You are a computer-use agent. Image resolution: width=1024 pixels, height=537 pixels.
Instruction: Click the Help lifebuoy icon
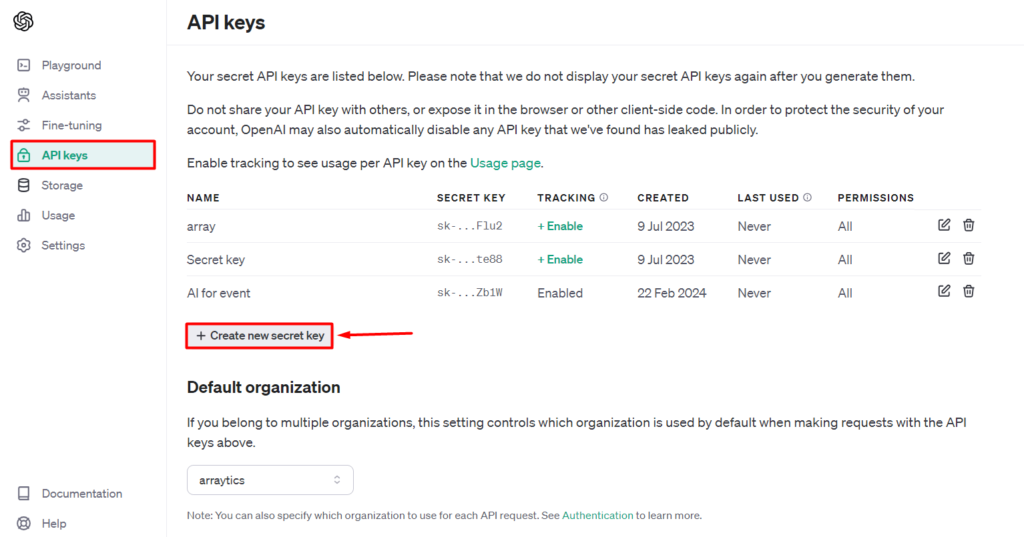(24, 523)
